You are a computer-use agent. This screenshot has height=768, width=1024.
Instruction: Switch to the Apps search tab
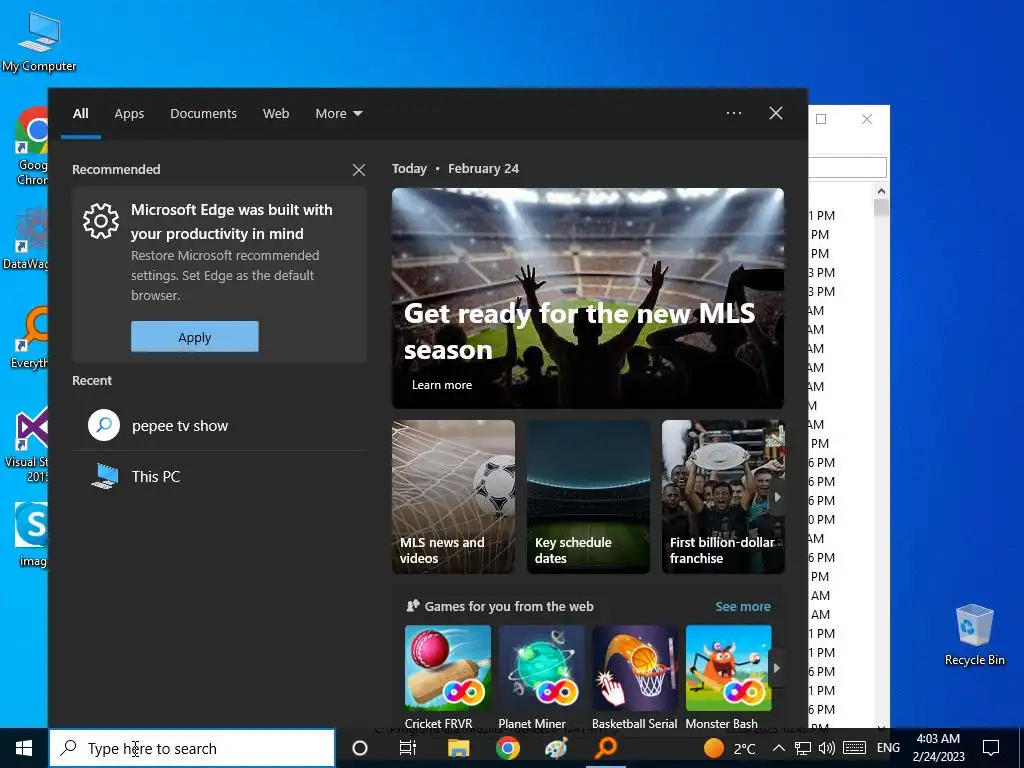[x=129, y=114]
